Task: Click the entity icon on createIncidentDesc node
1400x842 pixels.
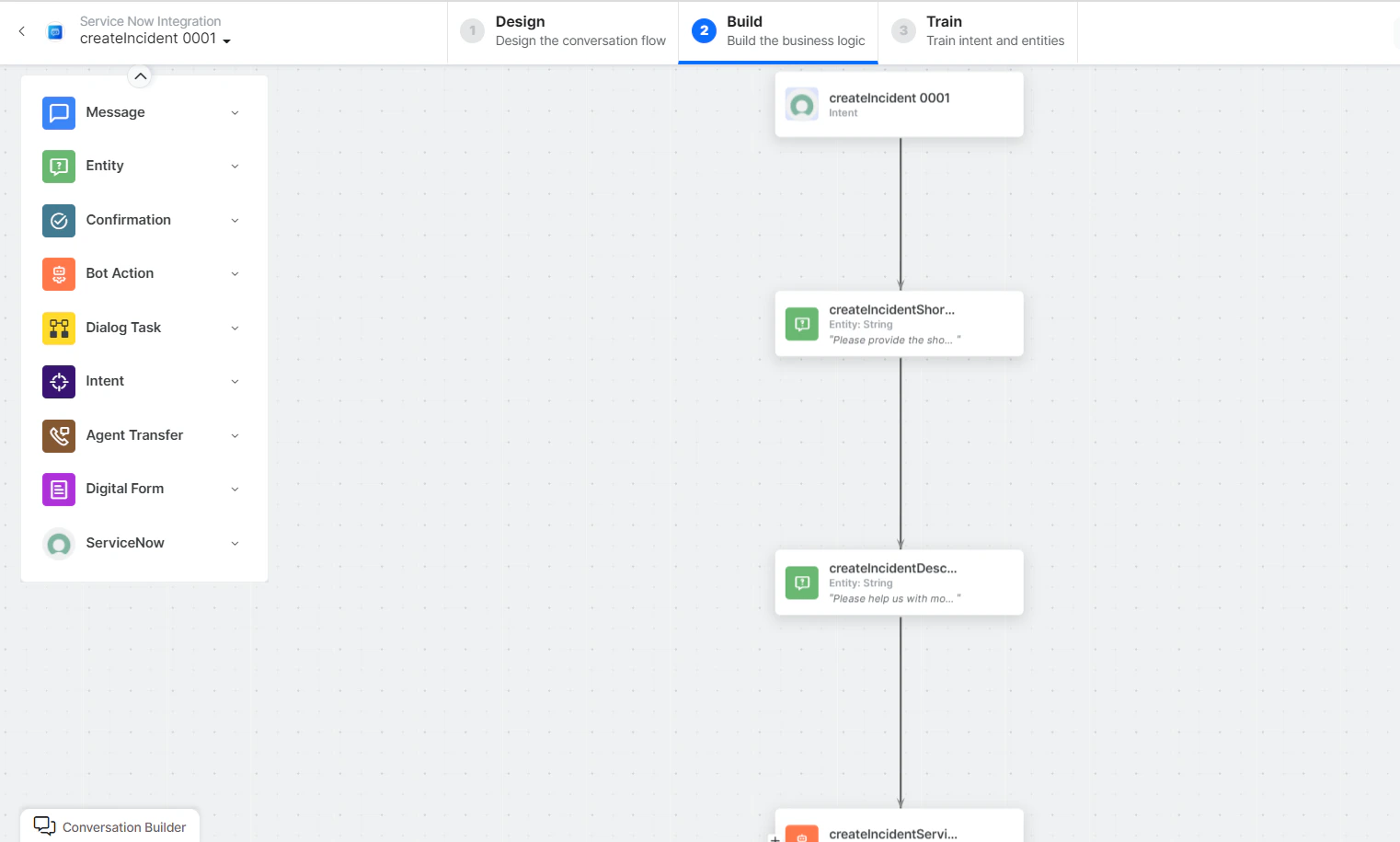Action: click(x=801, y=582)
